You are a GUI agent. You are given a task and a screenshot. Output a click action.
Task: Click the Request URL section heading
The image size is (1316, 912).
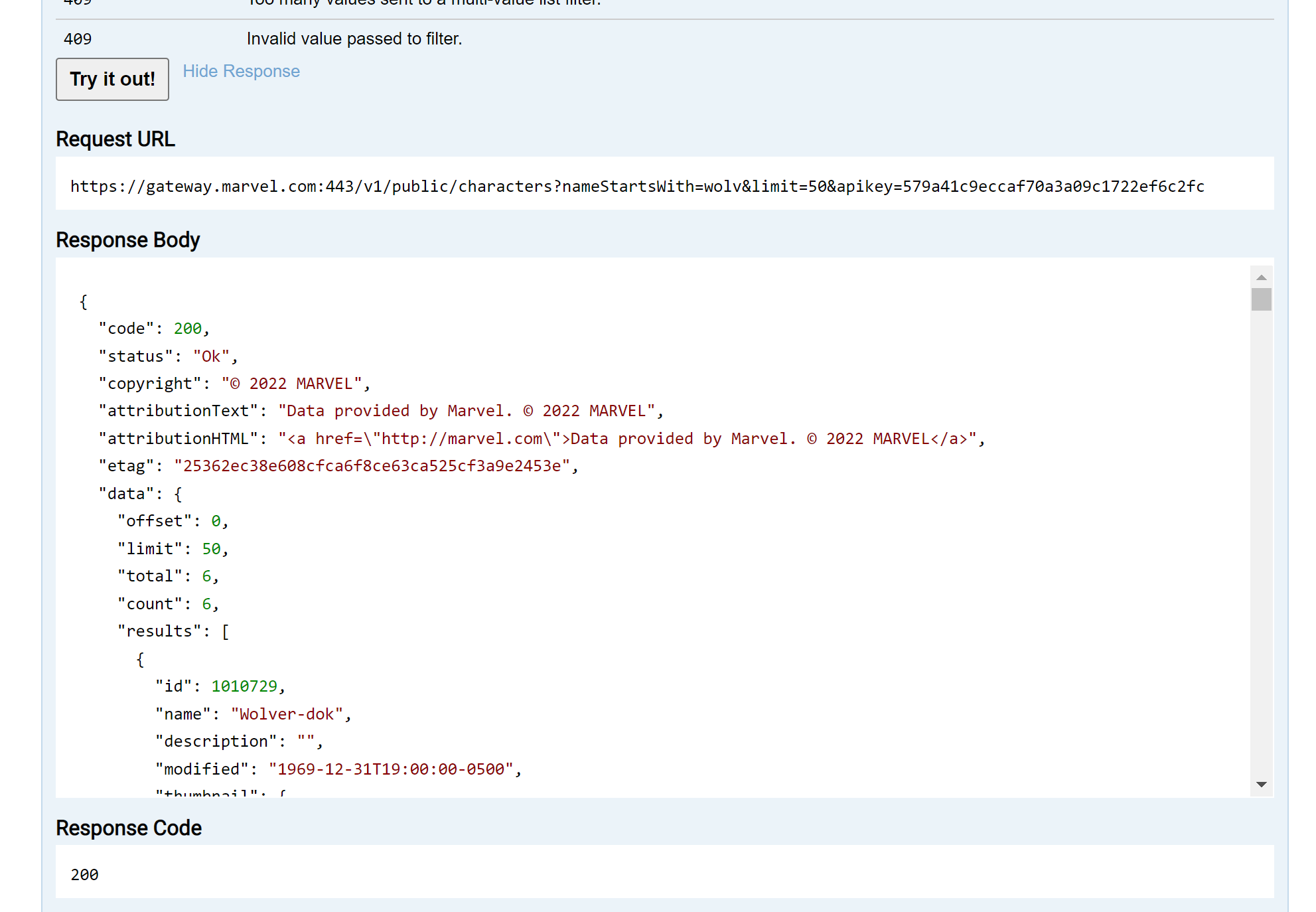point(115,139)
